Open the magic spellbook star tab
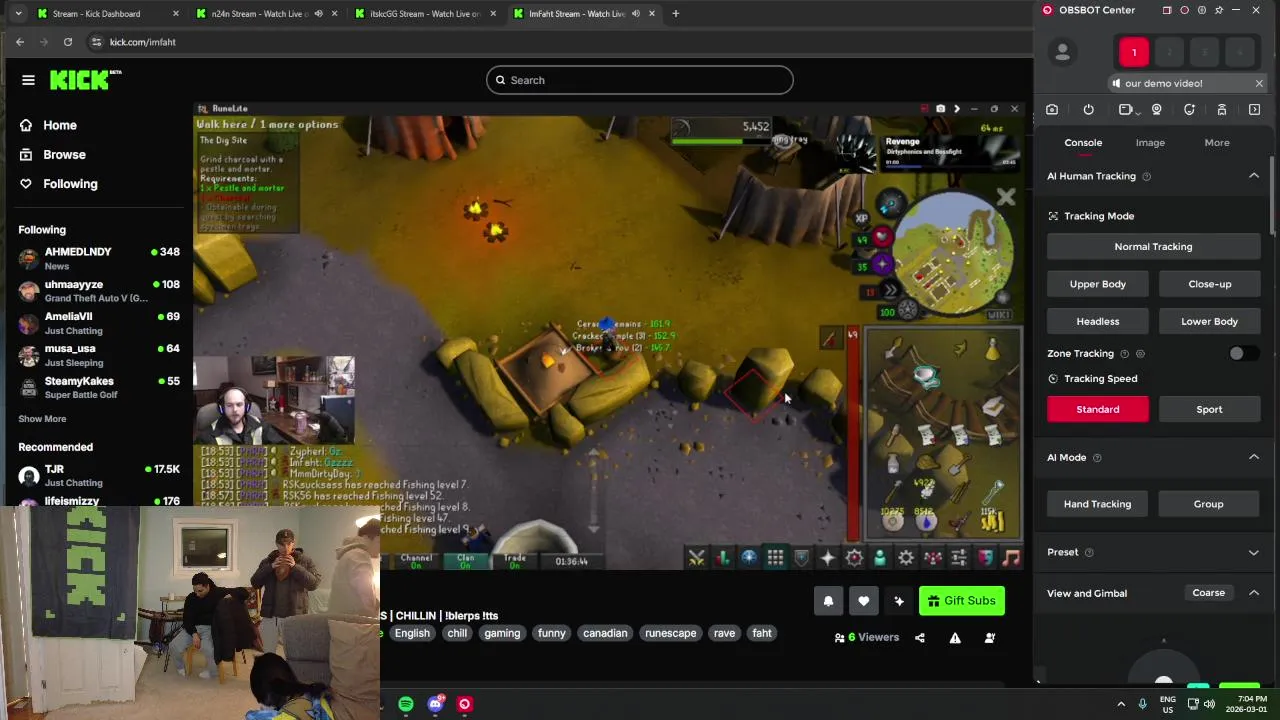This screenshot has height=720, width=1280. tap(827, 558)
